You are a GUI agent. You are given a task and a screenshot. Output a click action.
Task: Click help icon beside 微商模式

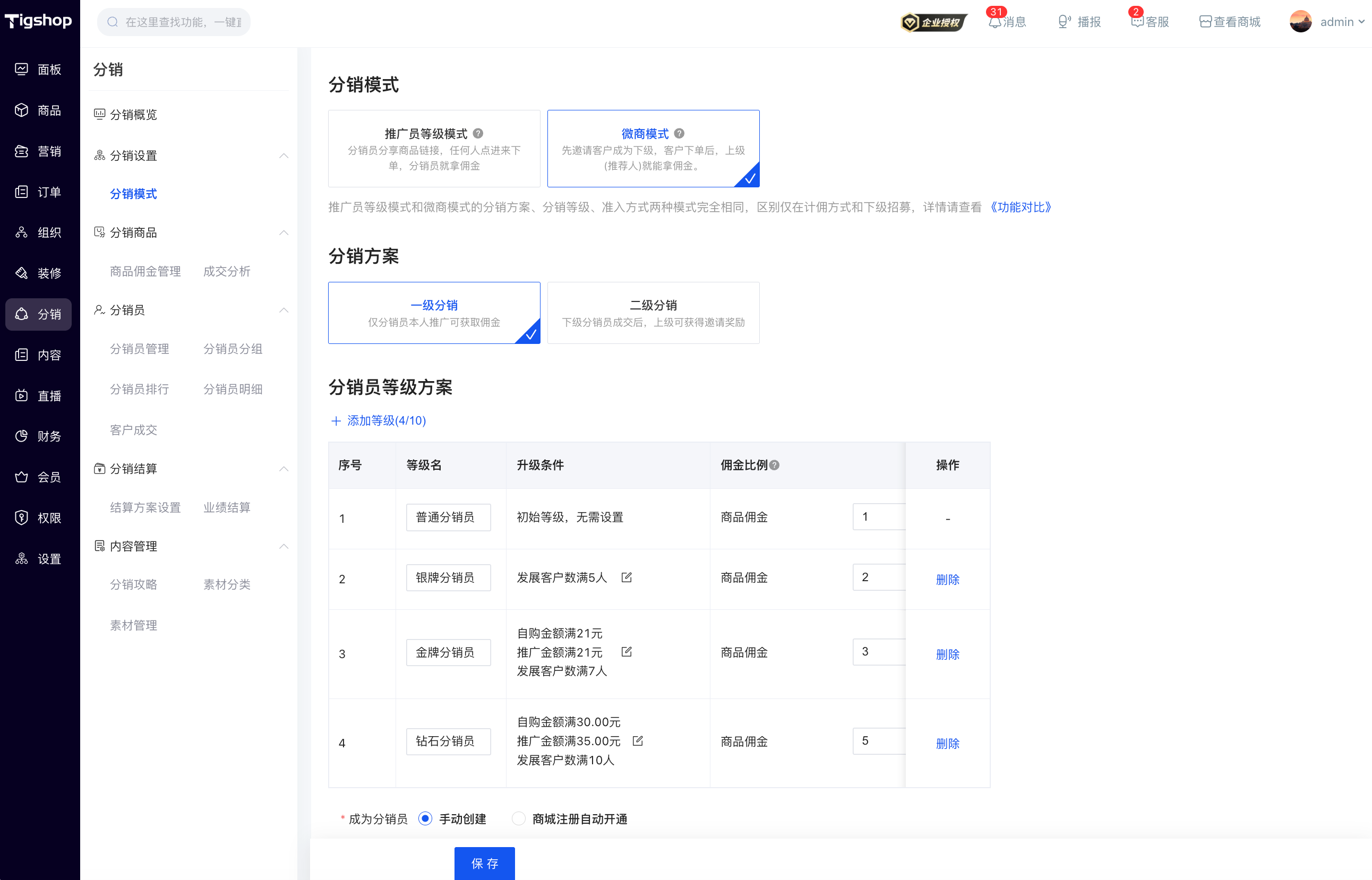pos(679,133)
